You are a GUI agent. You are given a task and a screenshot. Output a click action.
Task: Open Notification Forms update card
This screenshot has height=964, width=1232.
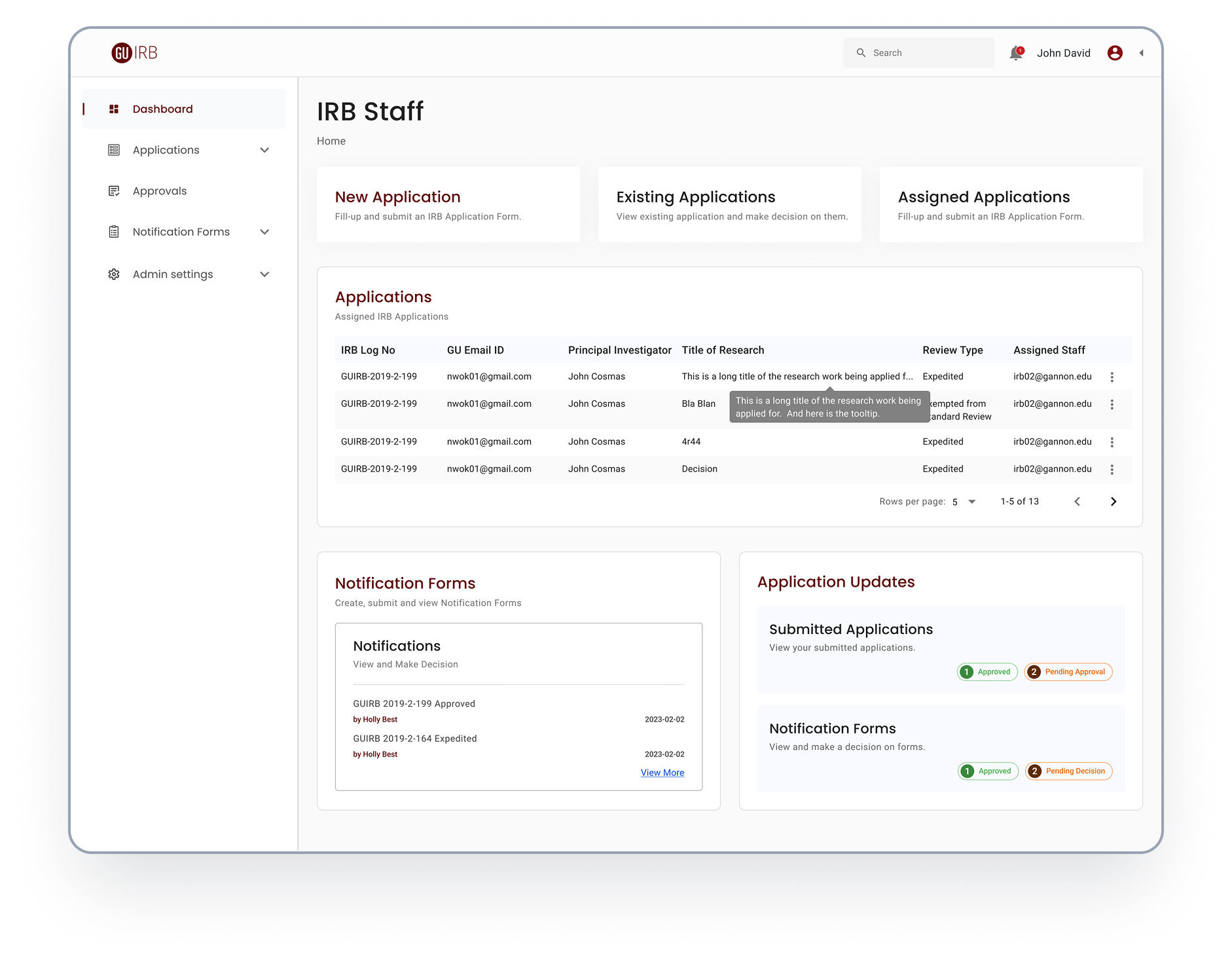[x=941, y=749]
